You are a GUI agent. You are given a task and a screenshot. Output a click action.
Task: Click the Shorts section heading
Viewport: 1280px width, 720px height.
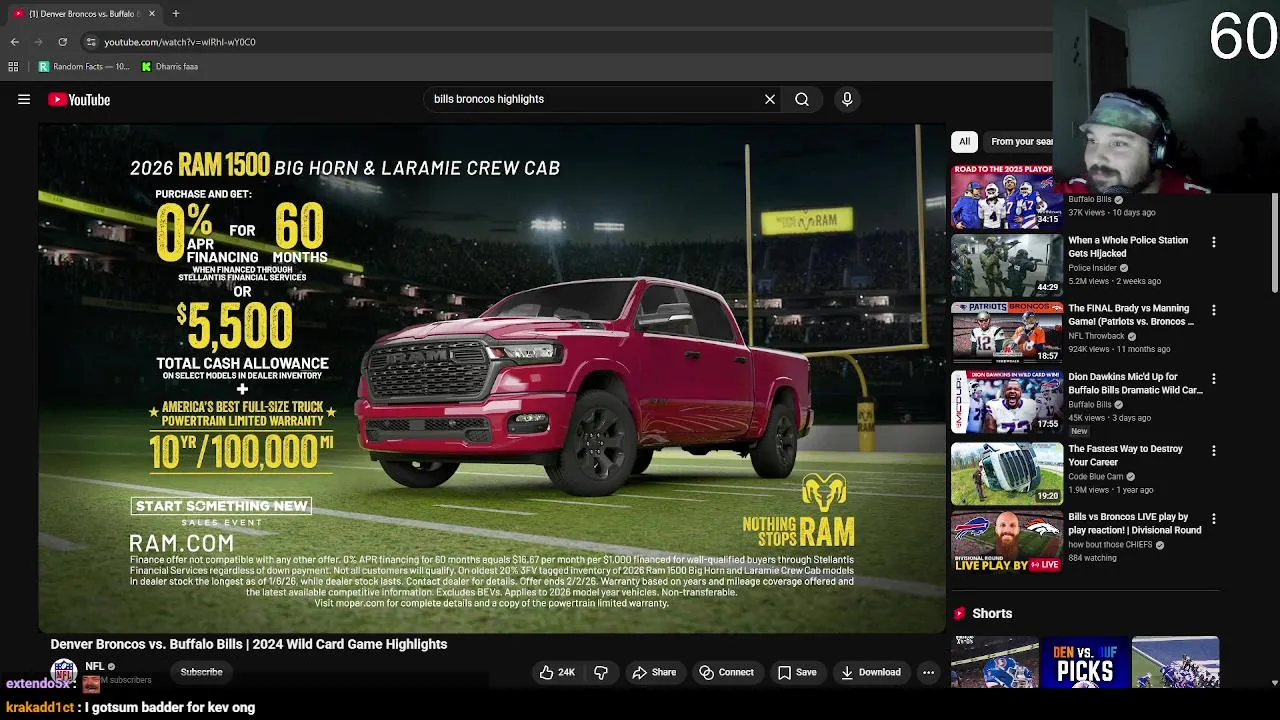click(992, 613)
